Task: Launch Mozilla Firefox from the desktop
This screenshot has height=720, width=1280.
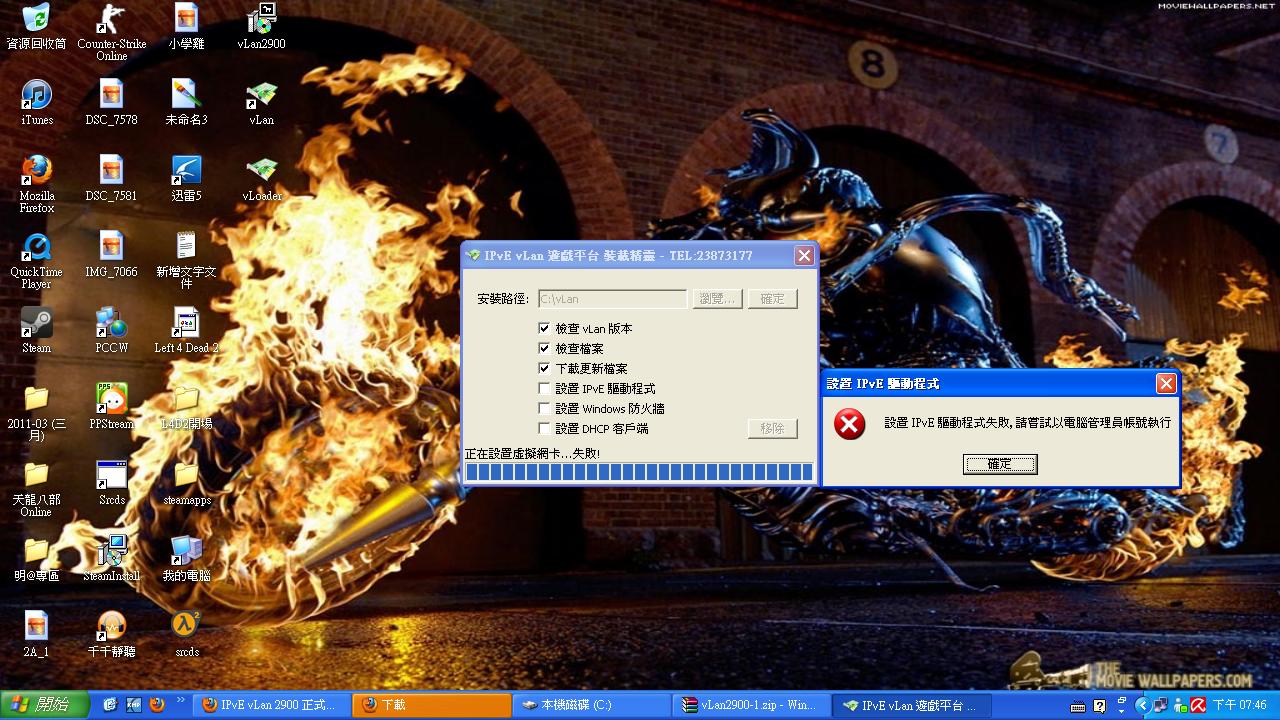Action: click(x=36, y=184)
